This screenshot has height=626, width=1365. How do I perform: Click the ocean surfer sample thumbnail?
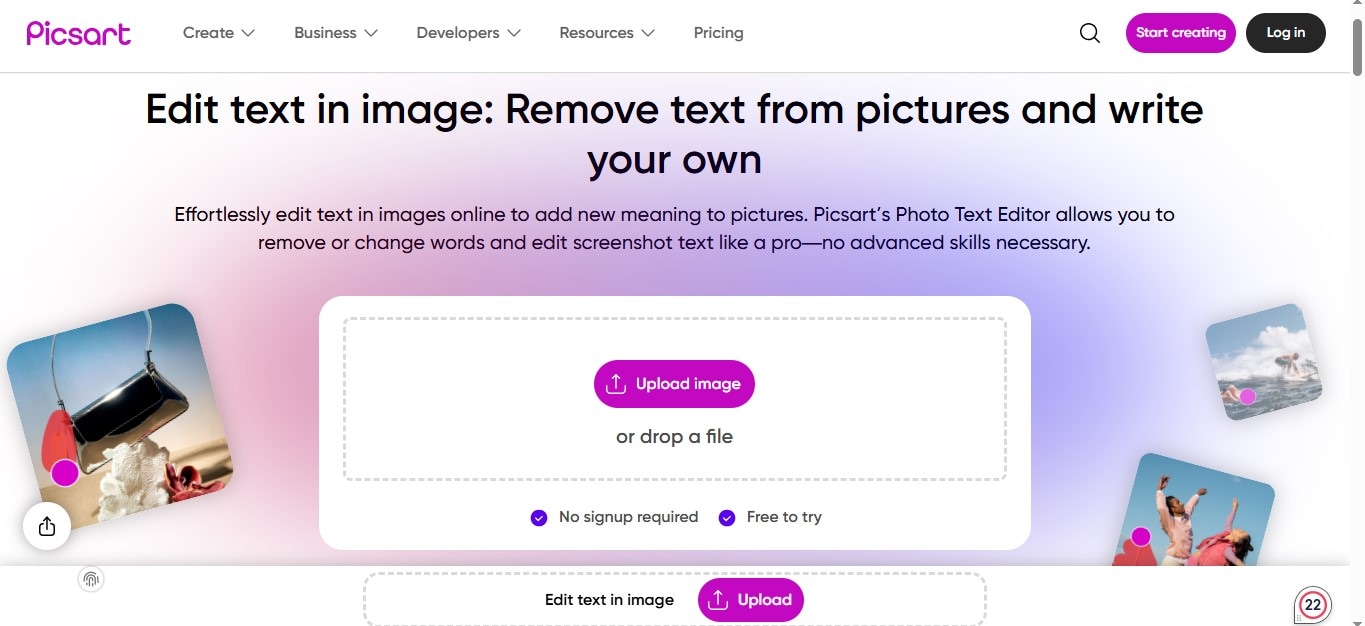click(1264, 361)
